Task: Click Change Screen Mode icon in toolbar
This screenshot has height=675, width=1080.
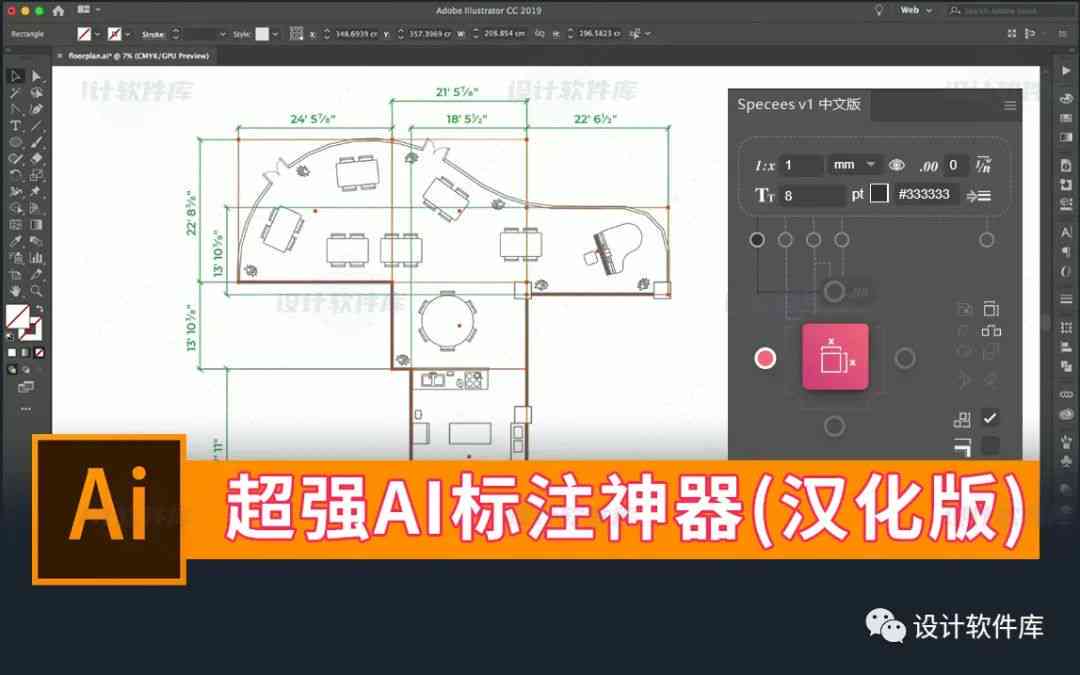Action: pos(26,387)
